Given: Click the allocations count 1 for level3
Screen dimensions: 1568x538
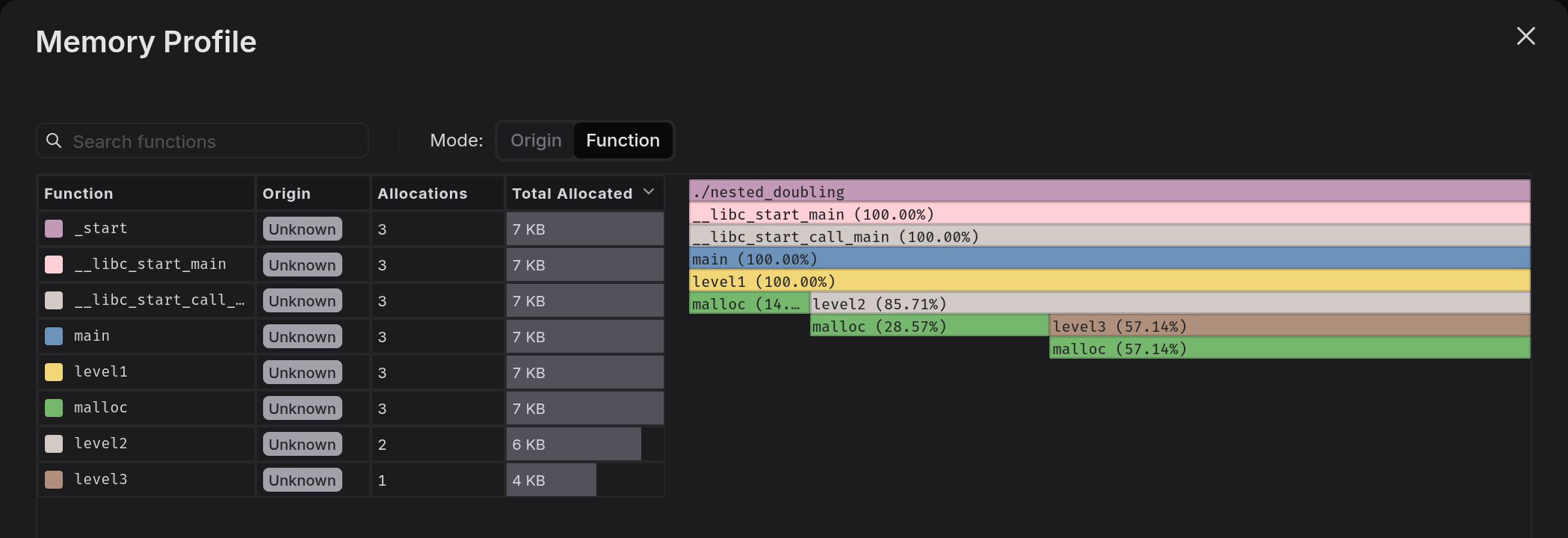Looking at the screenshot, I should 382,480.
